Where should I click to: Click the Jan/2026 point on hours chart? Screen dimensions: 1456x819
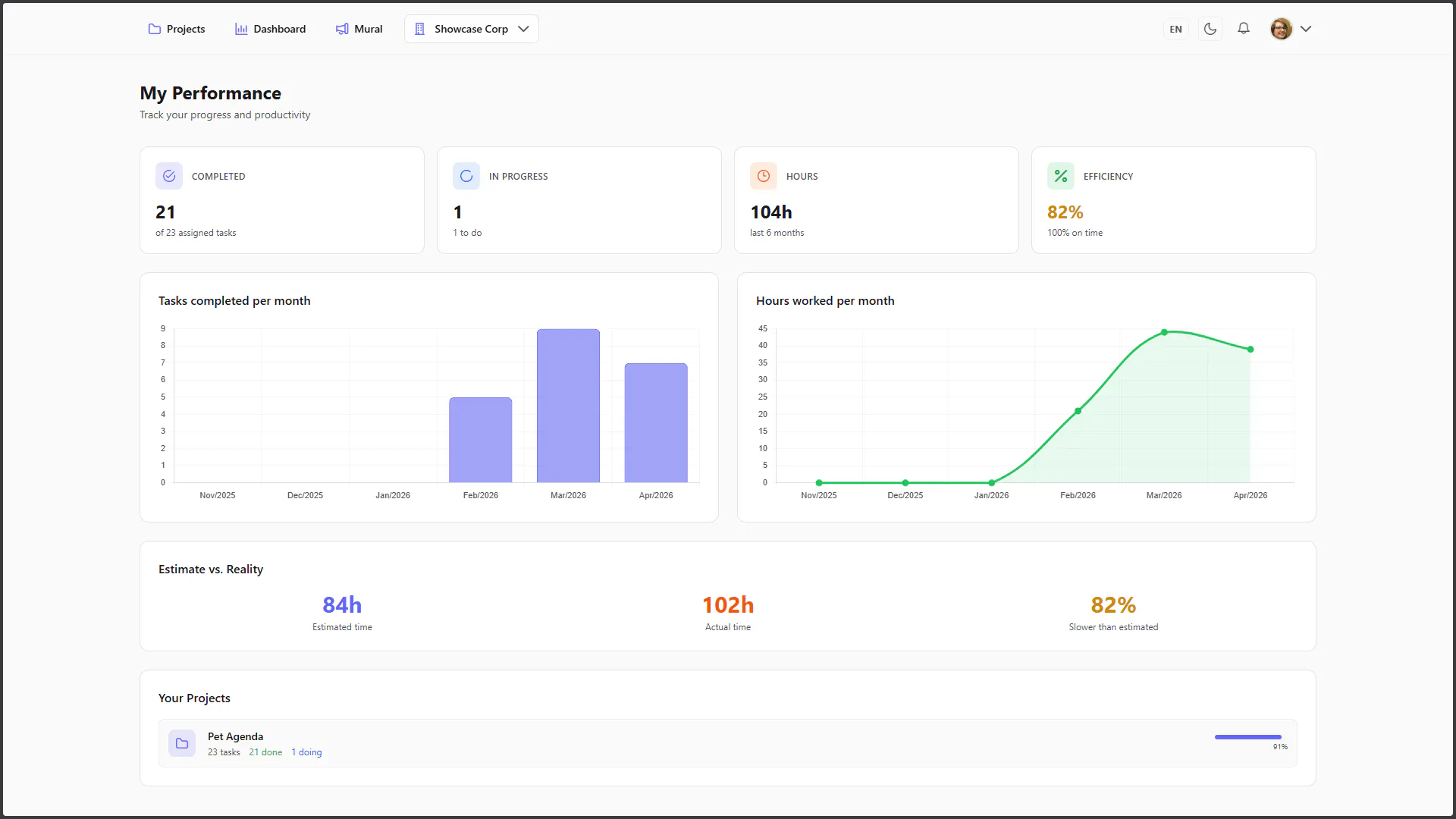point(991,482)
